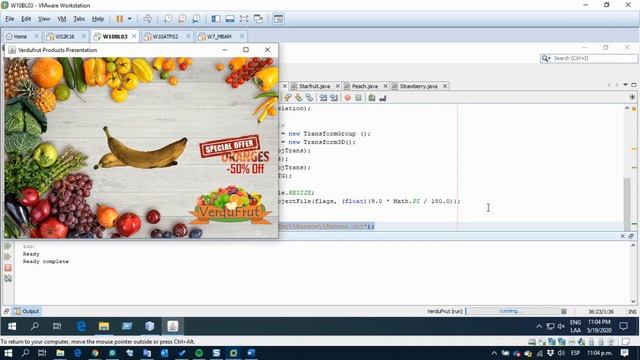Close the Strawberry.java editor tab
Viewport: 640px width, 360px height.
(445, 86)
